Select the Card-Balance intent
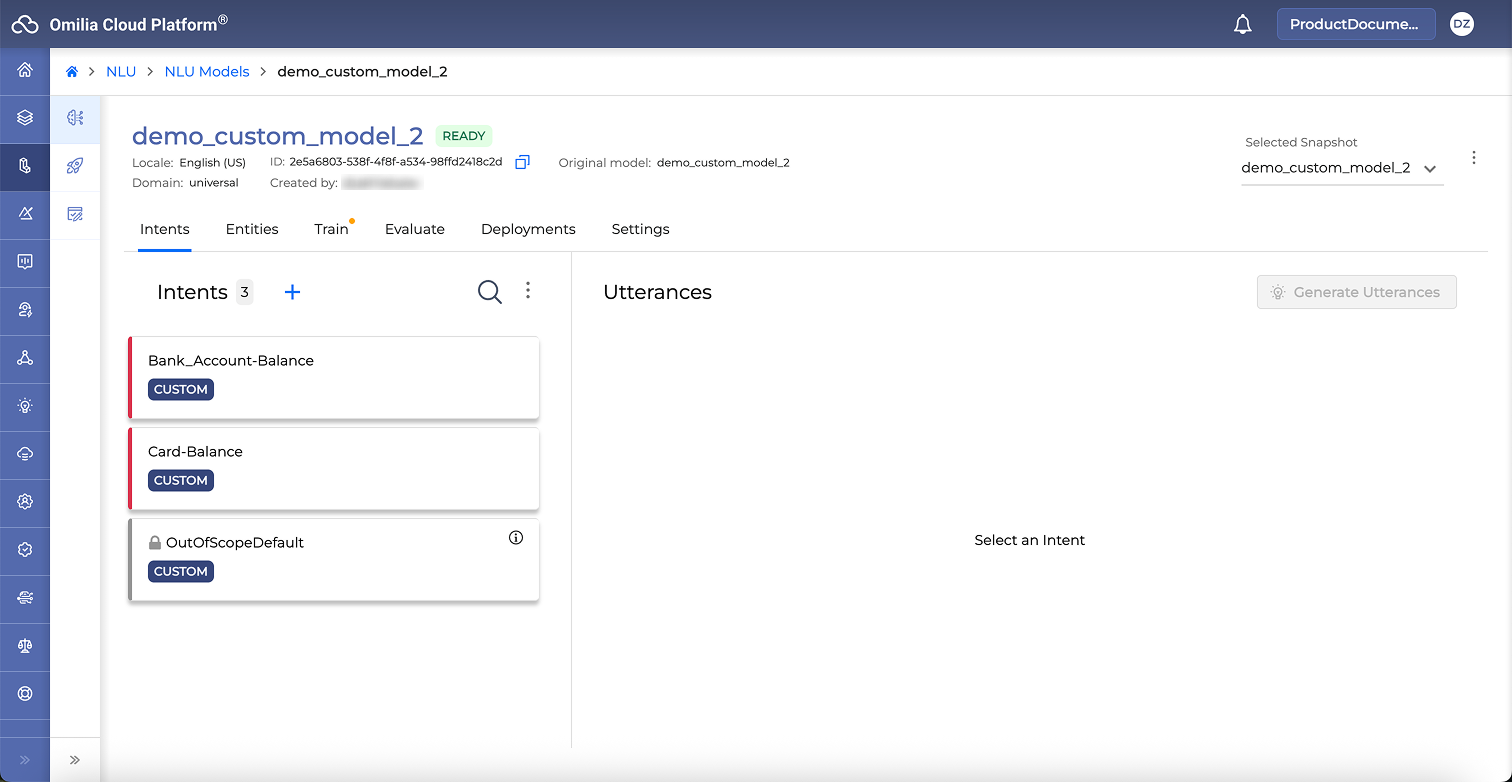The height and width of the screenshot is (782, 1512). [x=334, y=468]
